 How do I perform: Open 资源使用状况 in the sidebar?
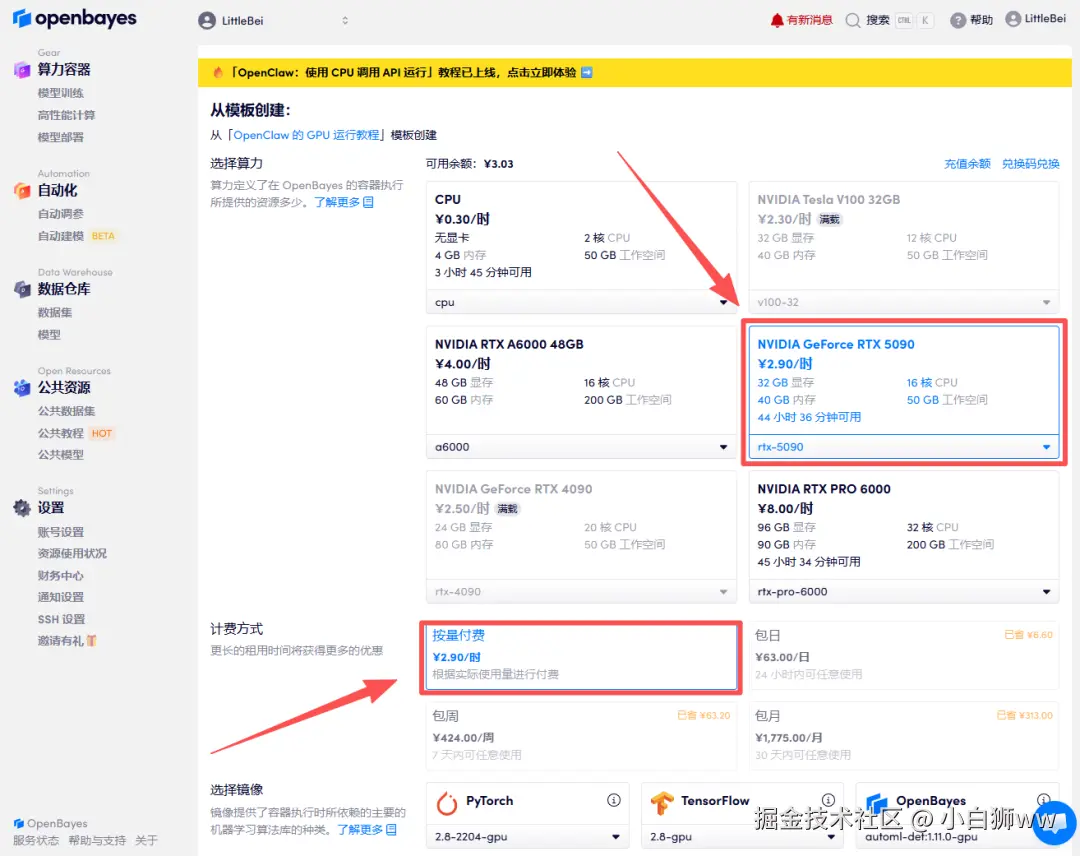coord(72,554)
